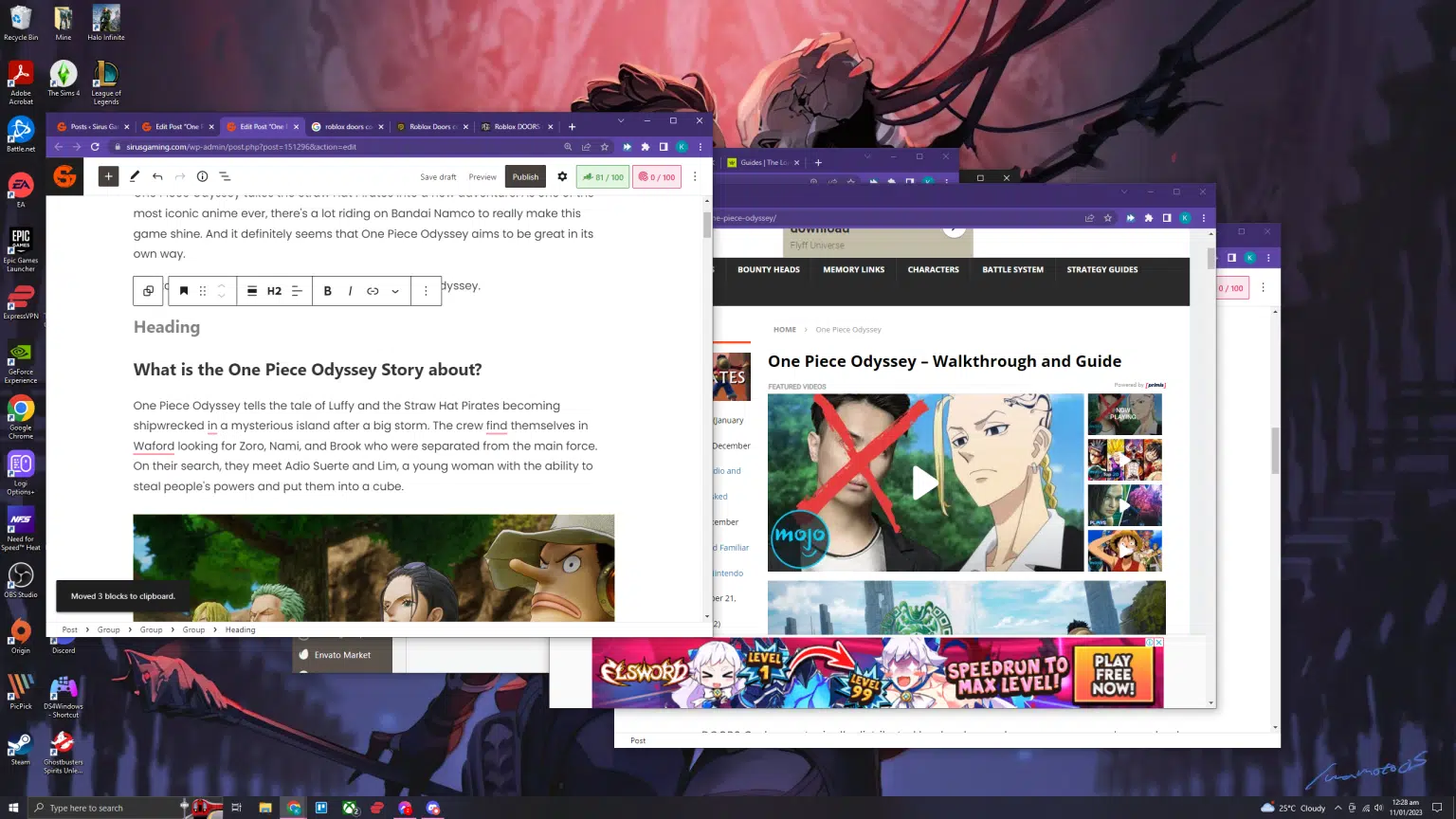Bookmark the guide page with star icon
The height and width of the screenshot is (819, 1456).
click(1107, 218)
